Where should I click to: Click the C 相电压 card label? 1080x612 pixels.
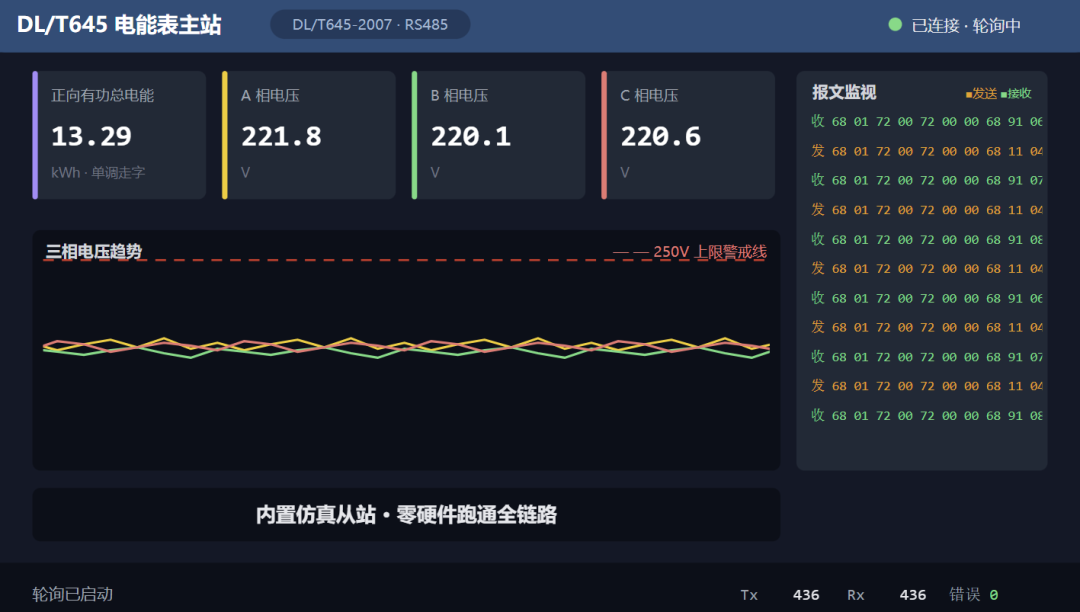pos(650,95)
